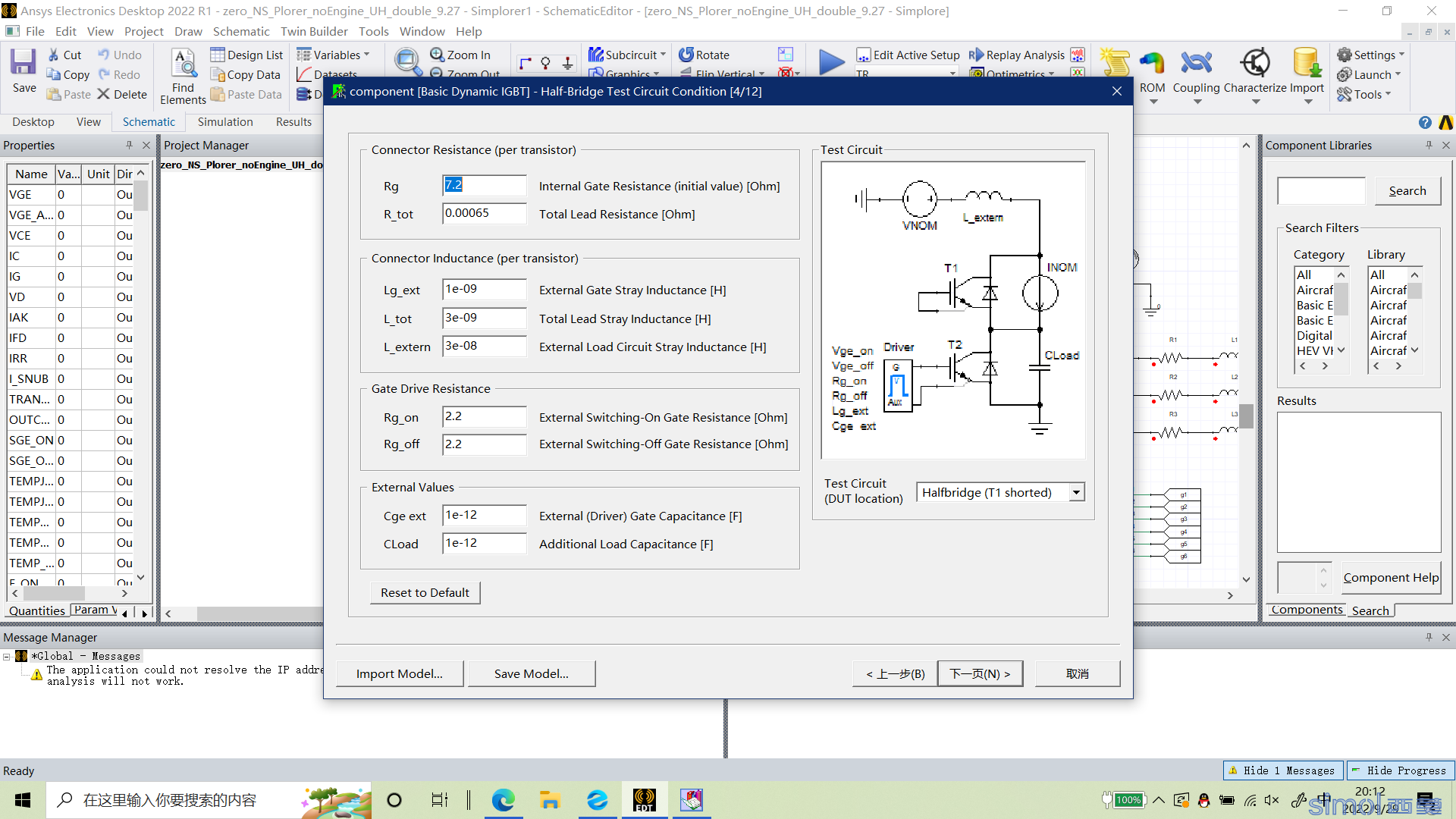Viewport: 1456px width, 819px height.
Task: Switch to the Simulation ribbon tab
Action: click(x=225, y=121)
